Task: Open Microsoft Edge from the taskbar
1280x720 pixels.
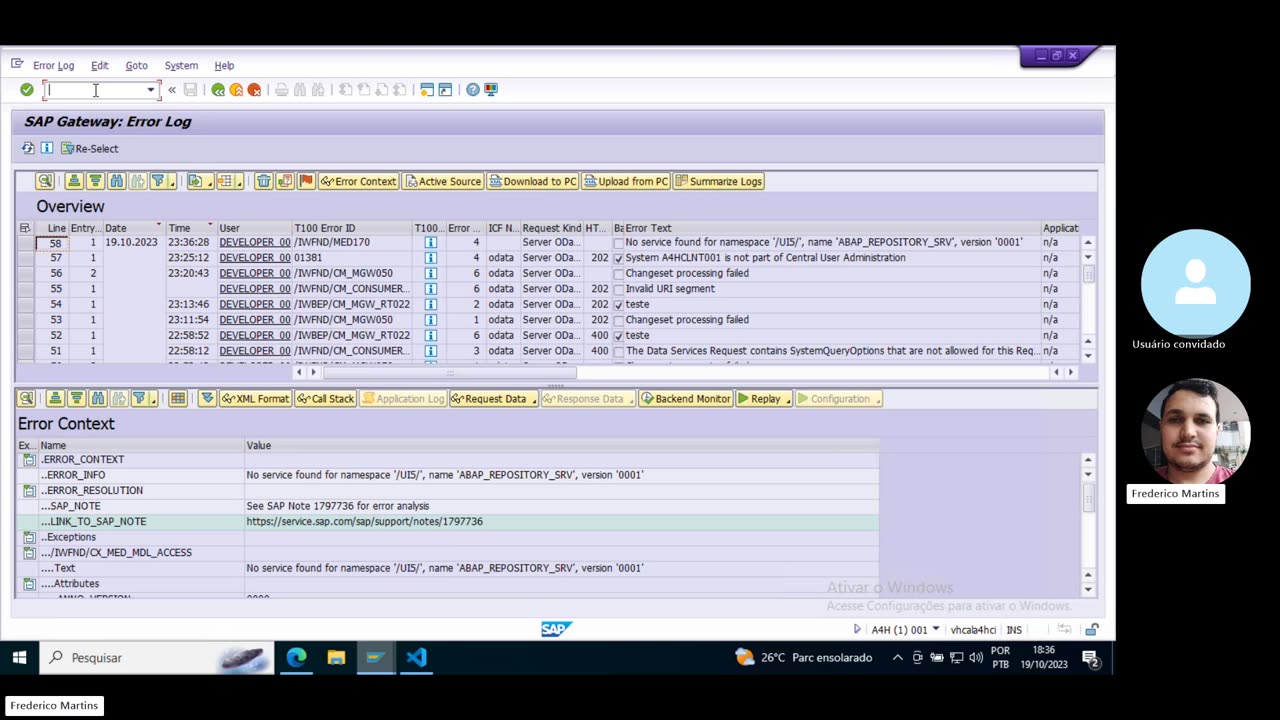Action: point(296,658)
